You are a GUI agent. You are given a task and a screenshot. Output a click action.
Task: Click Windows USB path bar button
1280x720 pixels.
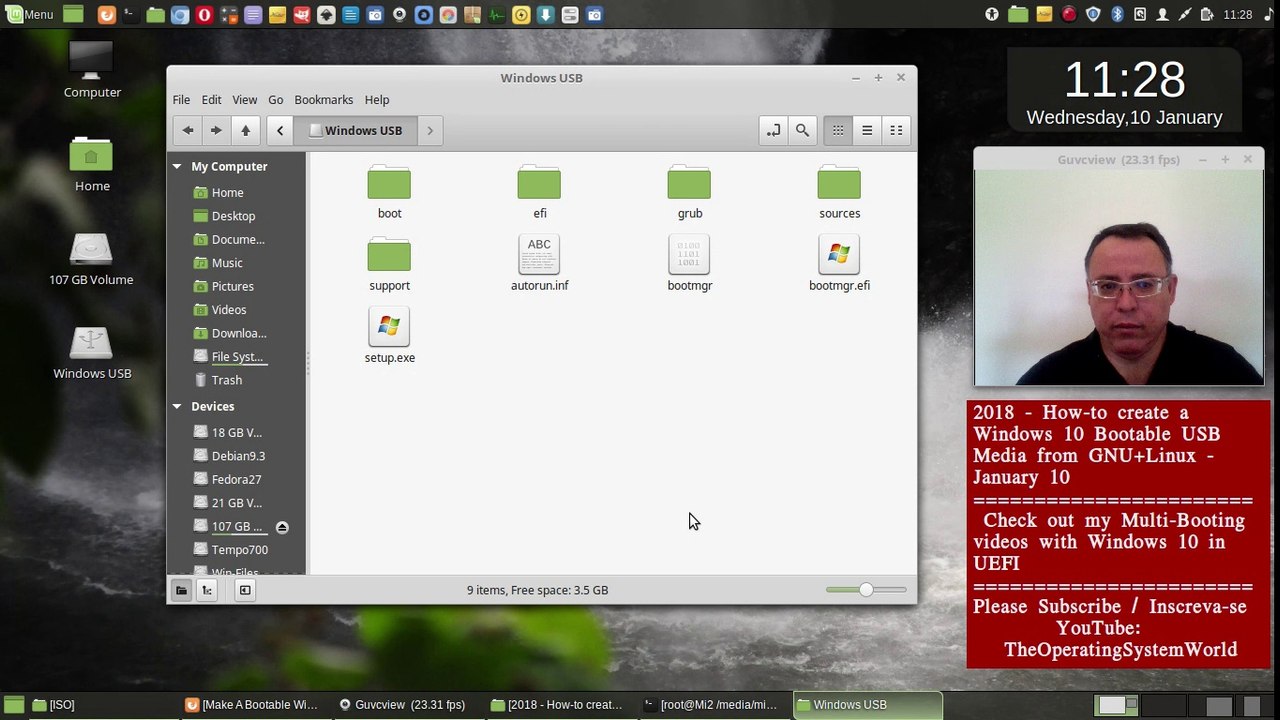click(x=356, y=130)
